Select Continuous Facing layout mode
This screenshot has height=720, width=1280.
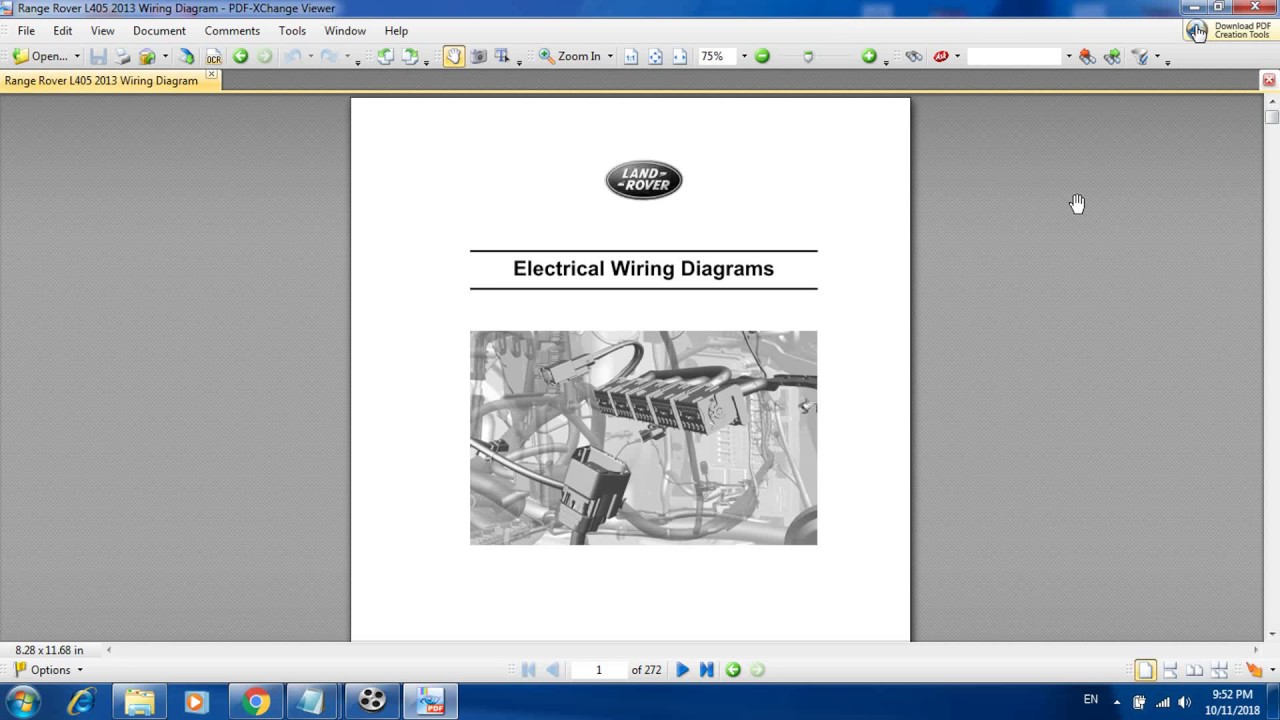point(1219,670)
